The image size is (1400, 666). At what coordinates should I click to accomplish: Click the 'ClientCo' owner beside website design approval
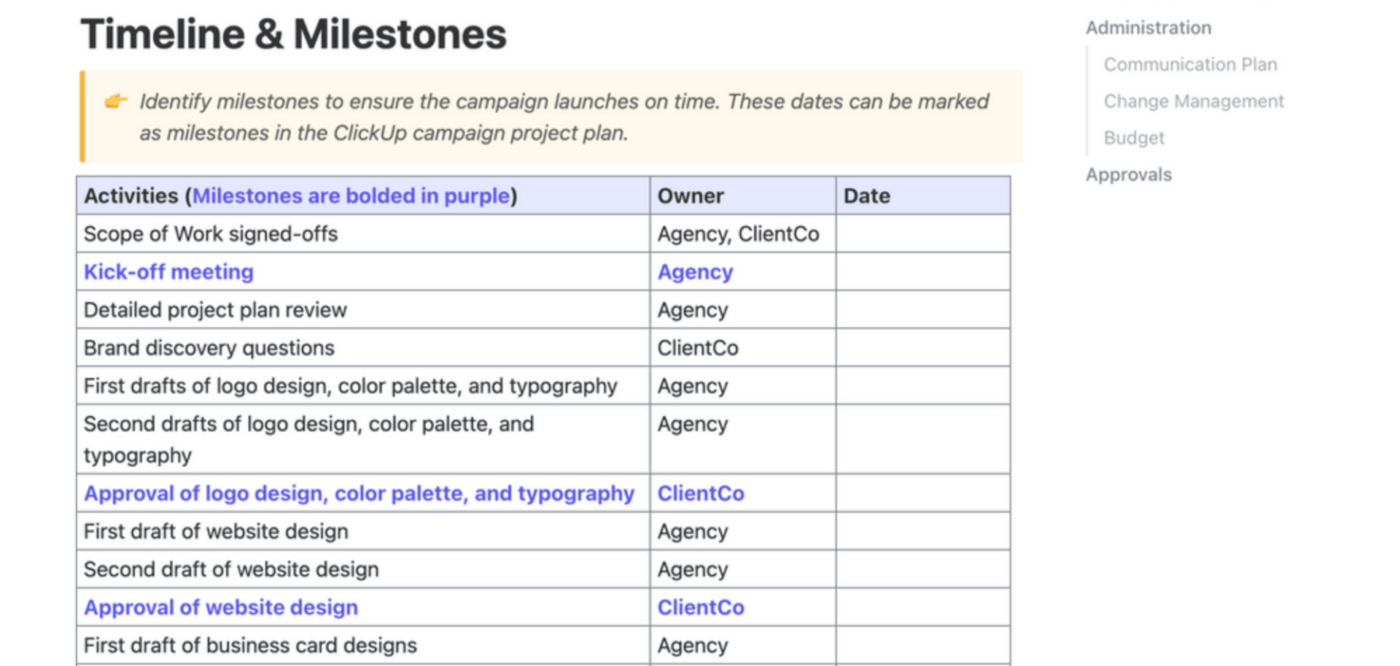click(x=701, y=607)
